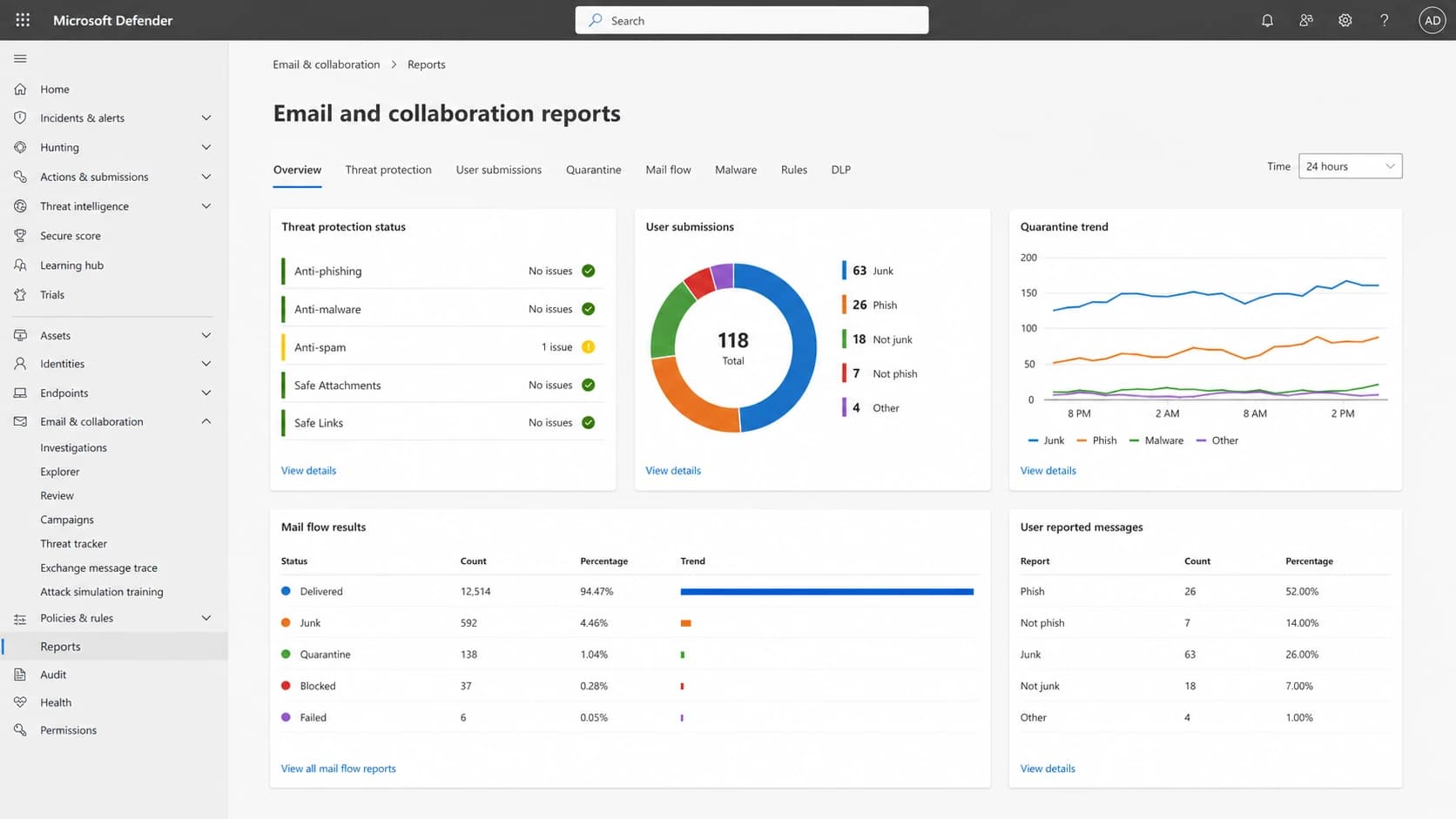Click the Hunting target icon
The width and height of the screenshot is (1456, 819).
coord(20,147)
